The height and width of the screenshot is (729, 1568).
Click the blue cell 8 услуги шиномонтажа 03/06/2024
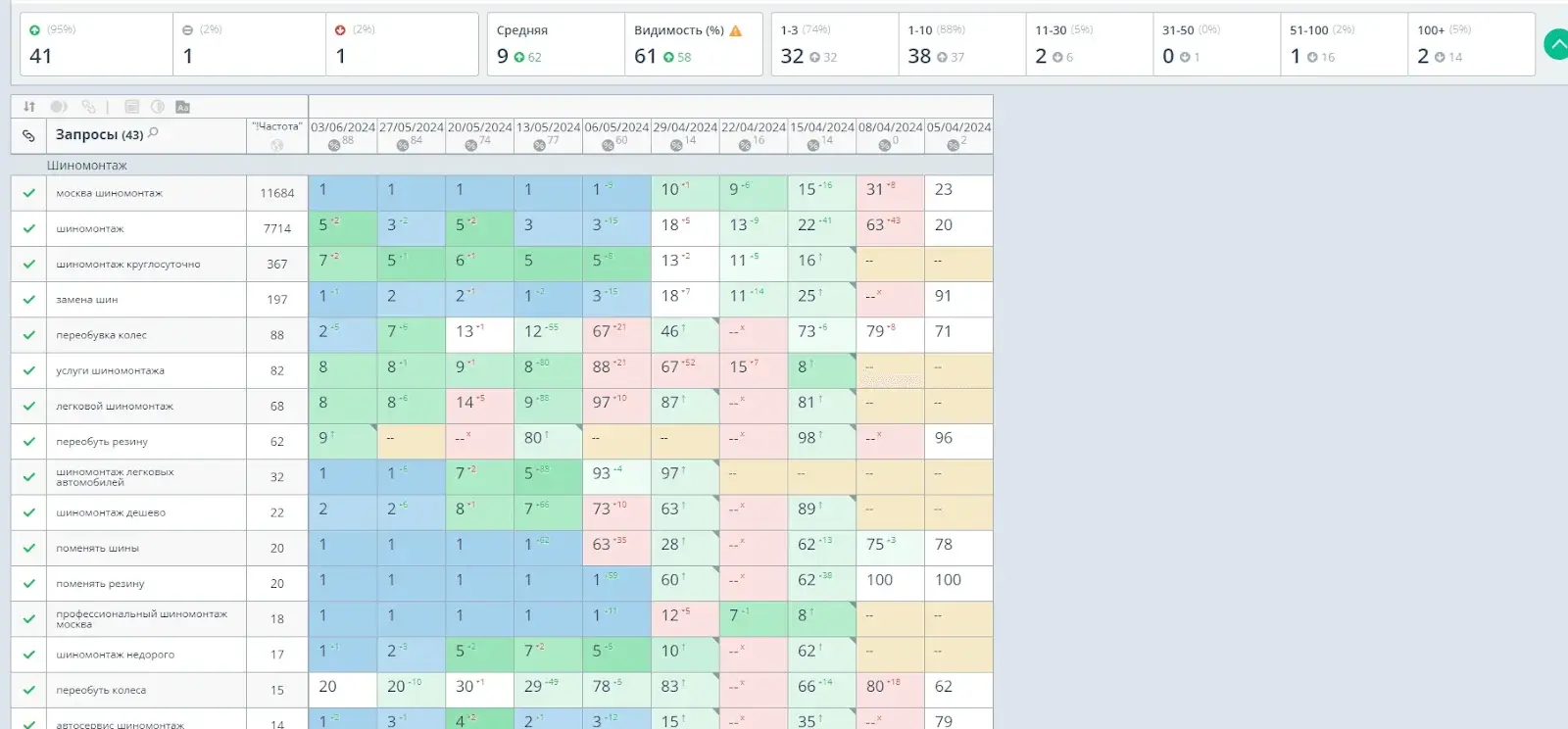(343, 370)
